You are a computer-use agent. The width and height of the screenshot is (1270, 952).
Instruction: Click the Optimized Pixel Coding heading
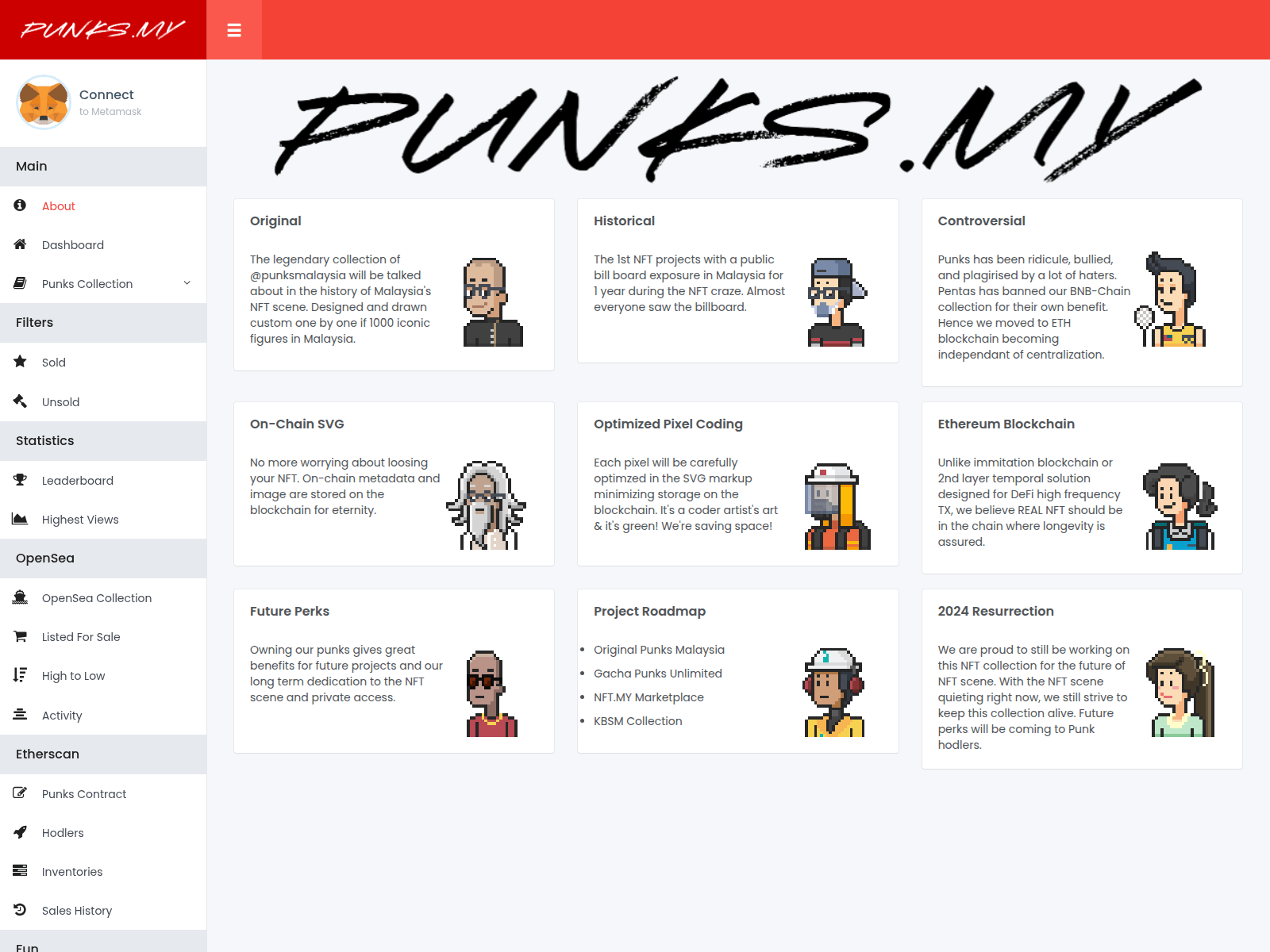tap(668, 424)
